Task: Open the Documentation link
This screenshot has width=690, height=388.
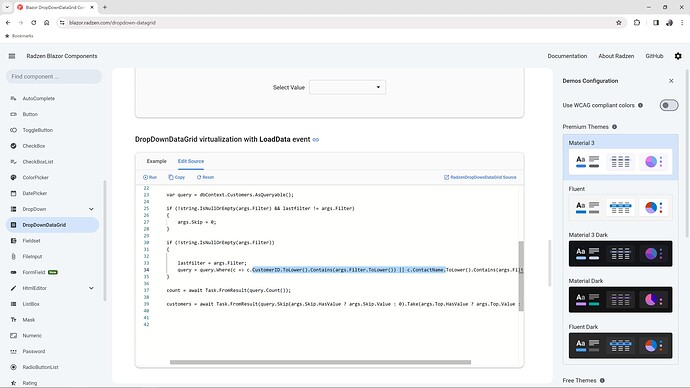Action: coord(567,56)
